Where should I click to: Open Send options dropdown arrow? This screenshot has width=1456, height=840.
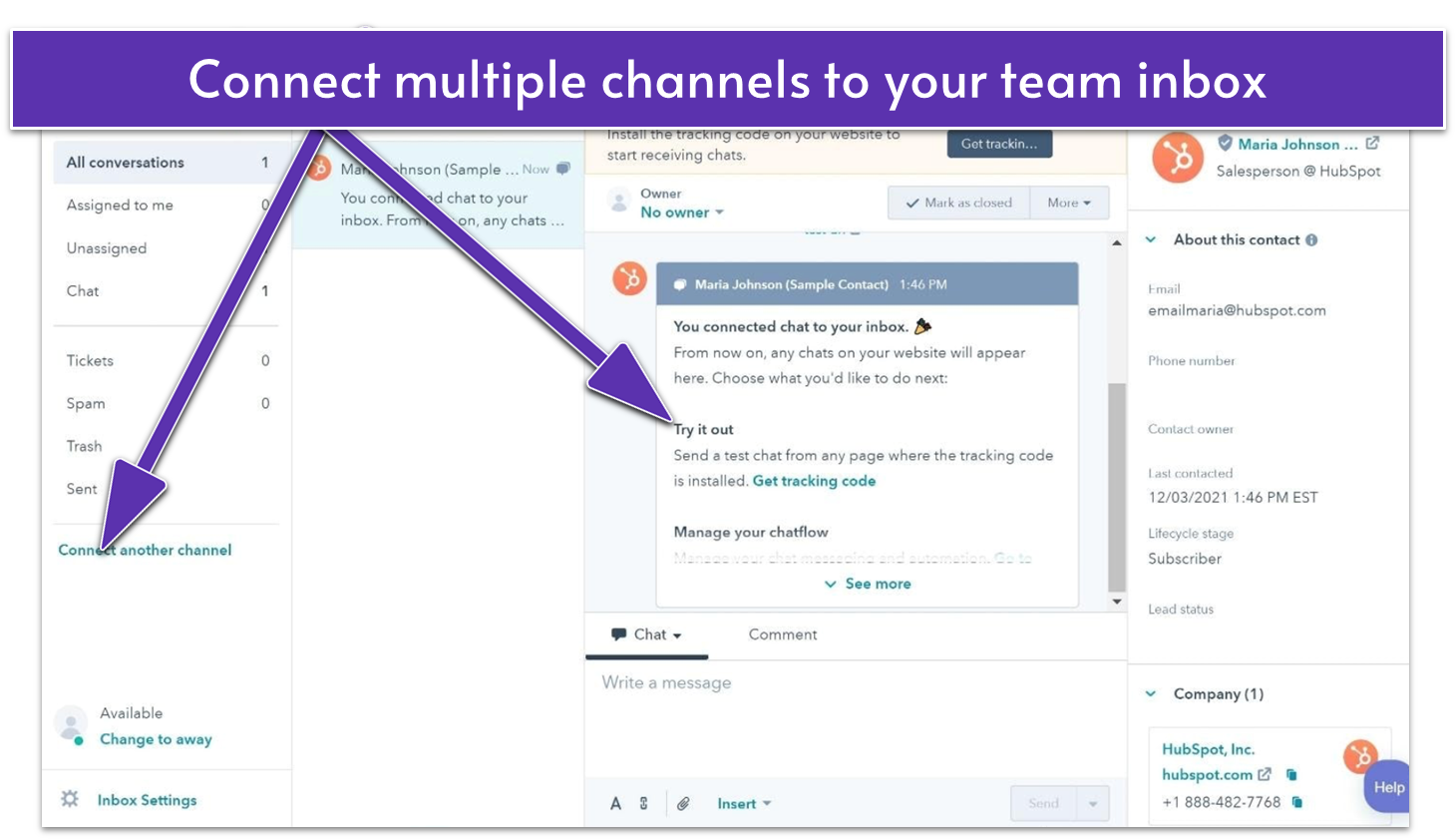tap(1093, 803)
